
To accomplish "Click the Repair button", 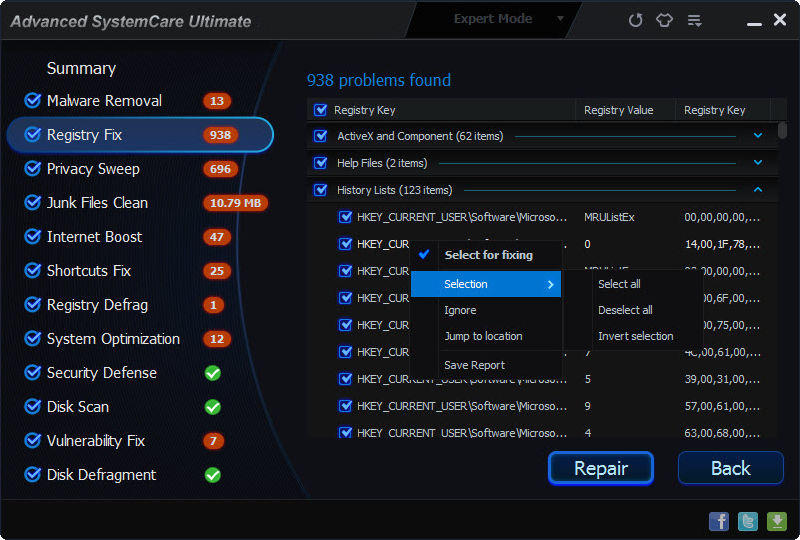I will 601,468.
